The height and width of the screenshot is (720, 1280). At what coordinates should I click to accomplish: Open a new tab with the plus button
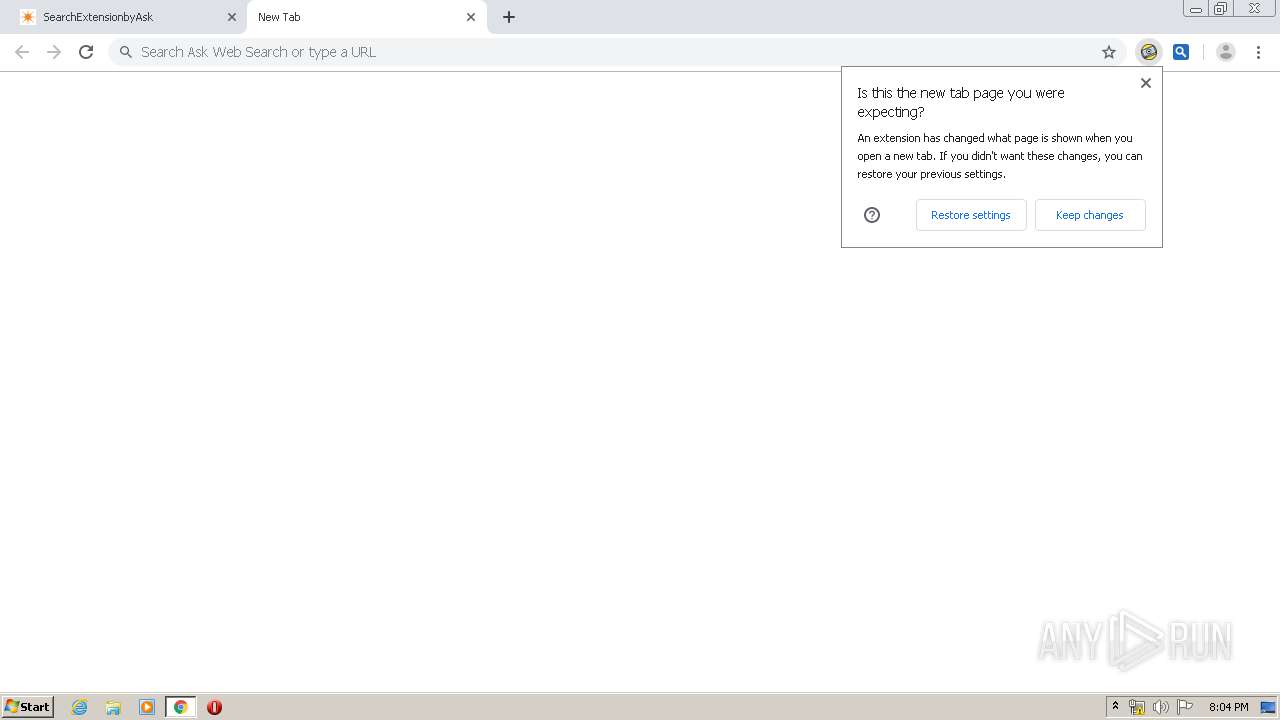[508, 17]
